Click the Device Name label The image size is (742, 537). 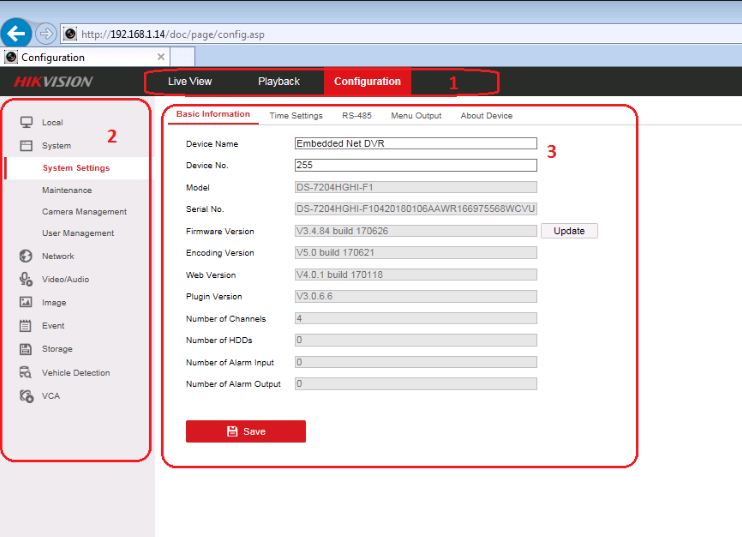(212, 144)
